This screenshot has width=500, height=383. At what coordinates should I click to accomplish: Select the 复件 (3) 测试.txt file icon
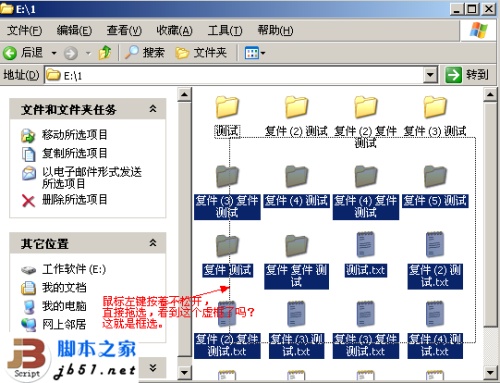(x=296, y=314)
